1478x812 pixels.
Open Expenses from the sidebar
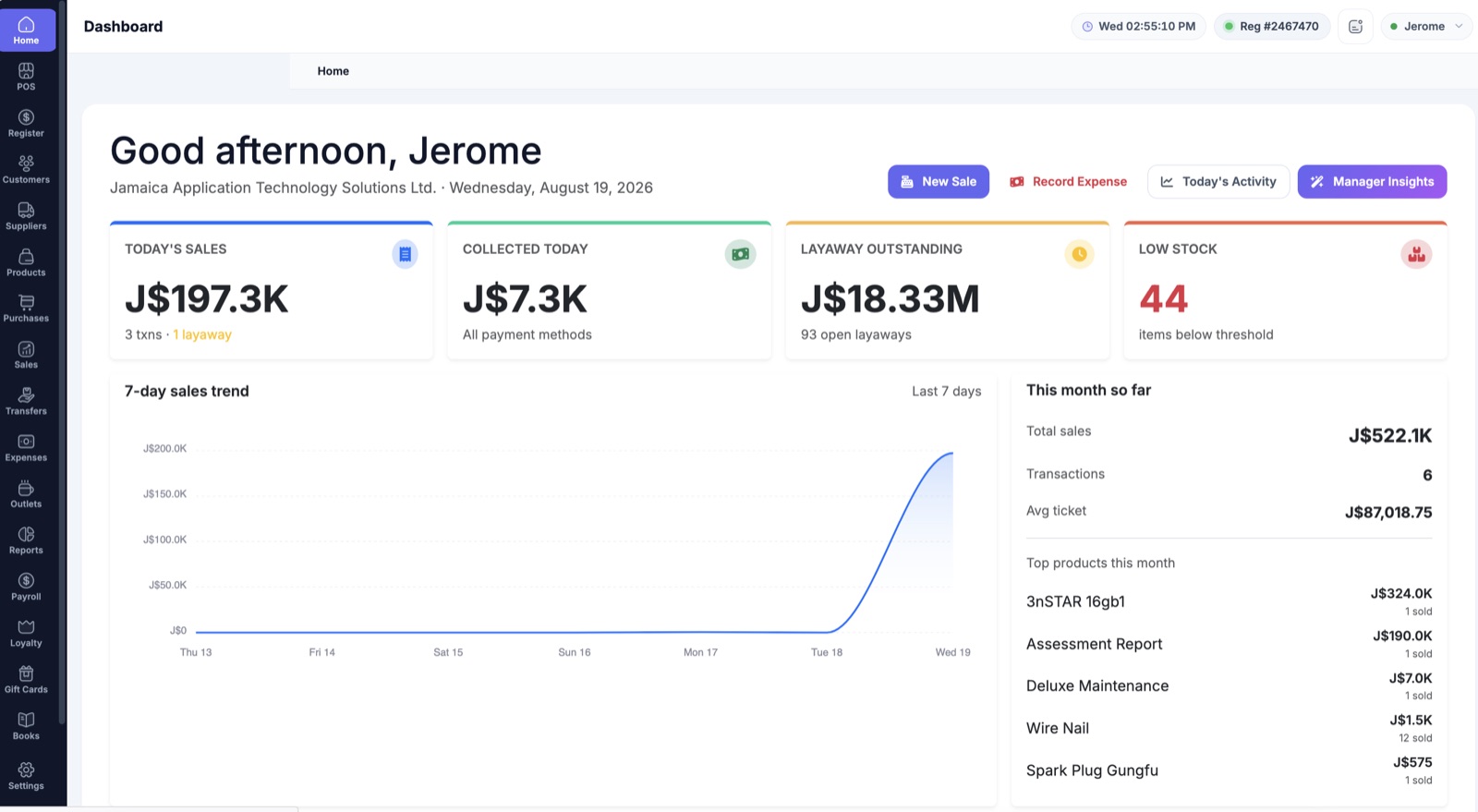click(26, 448)
